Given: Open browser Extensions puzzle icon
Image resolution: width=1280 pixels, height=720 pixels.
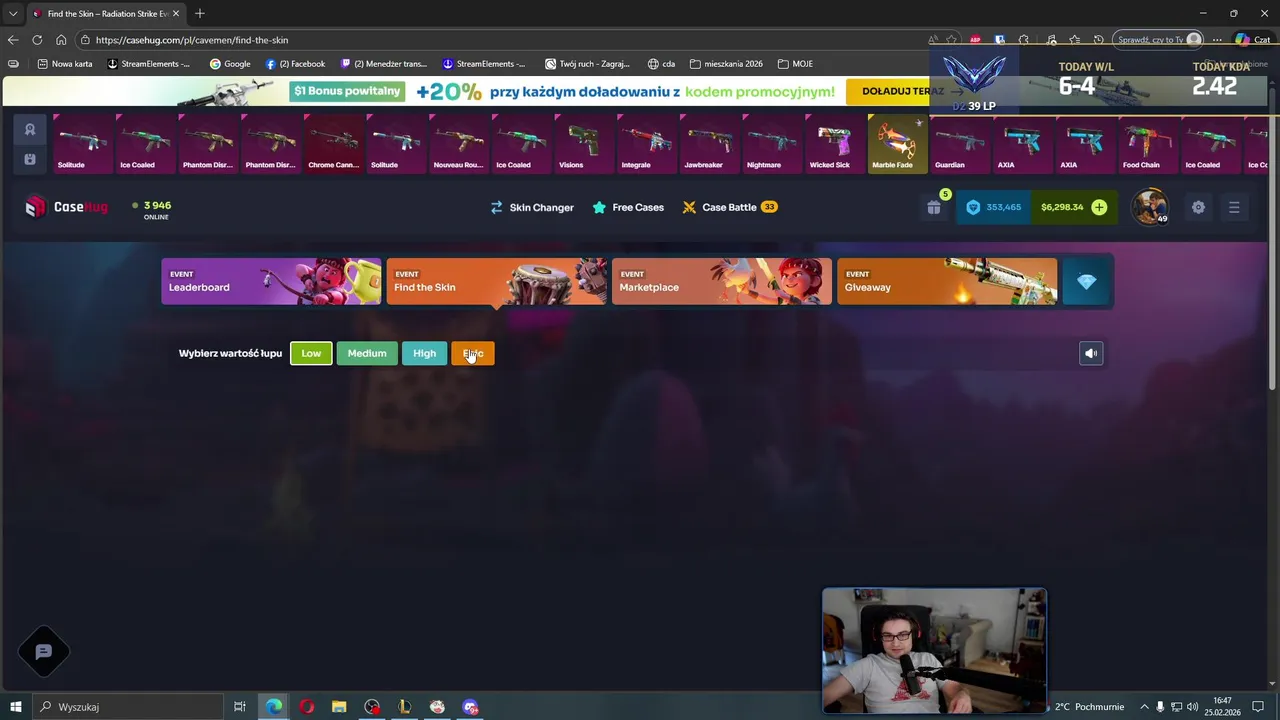Looking at the screenshot, I should click(1024, 40).
